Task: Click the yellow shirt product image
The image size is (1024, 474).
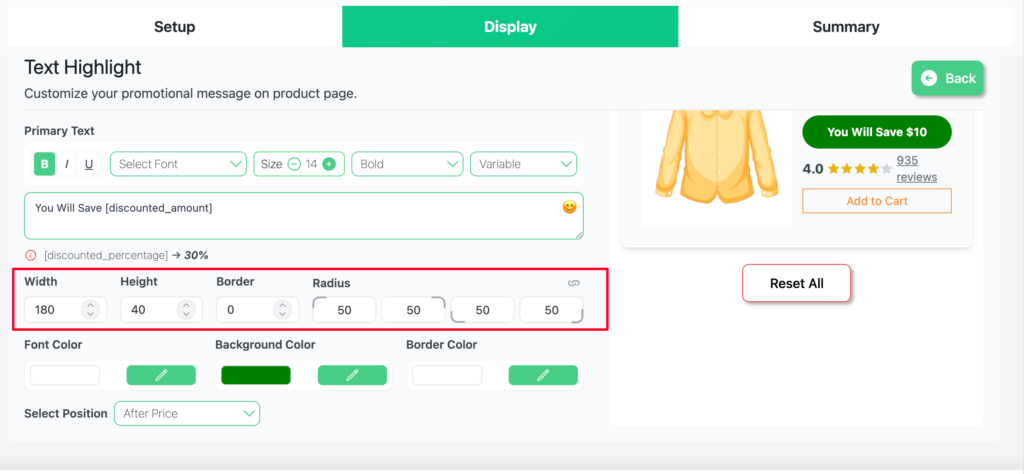Action: [717, 157]
